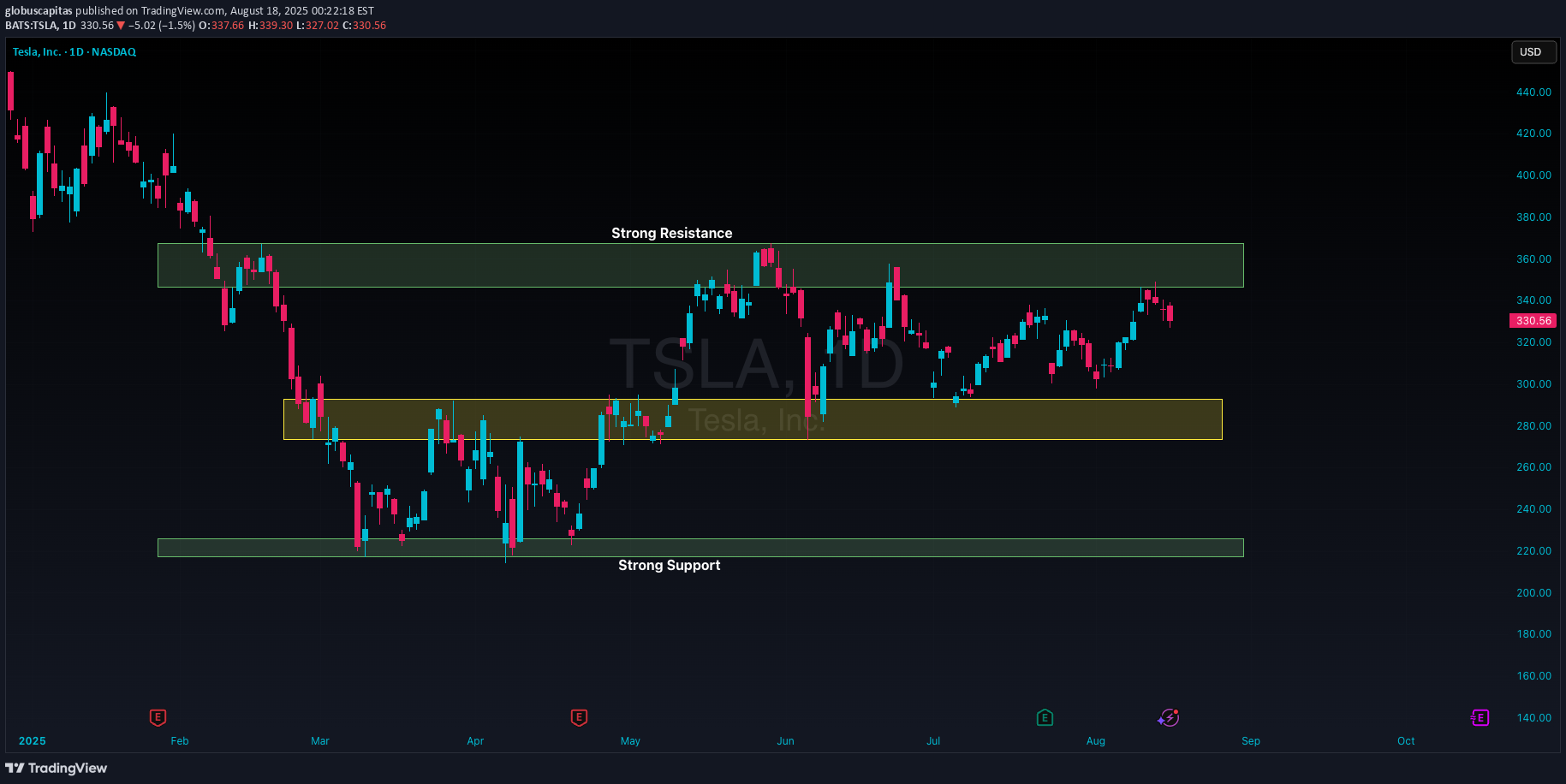Select the Strong Resistance text label
1566x784 pixels.
tap(672, 233)
